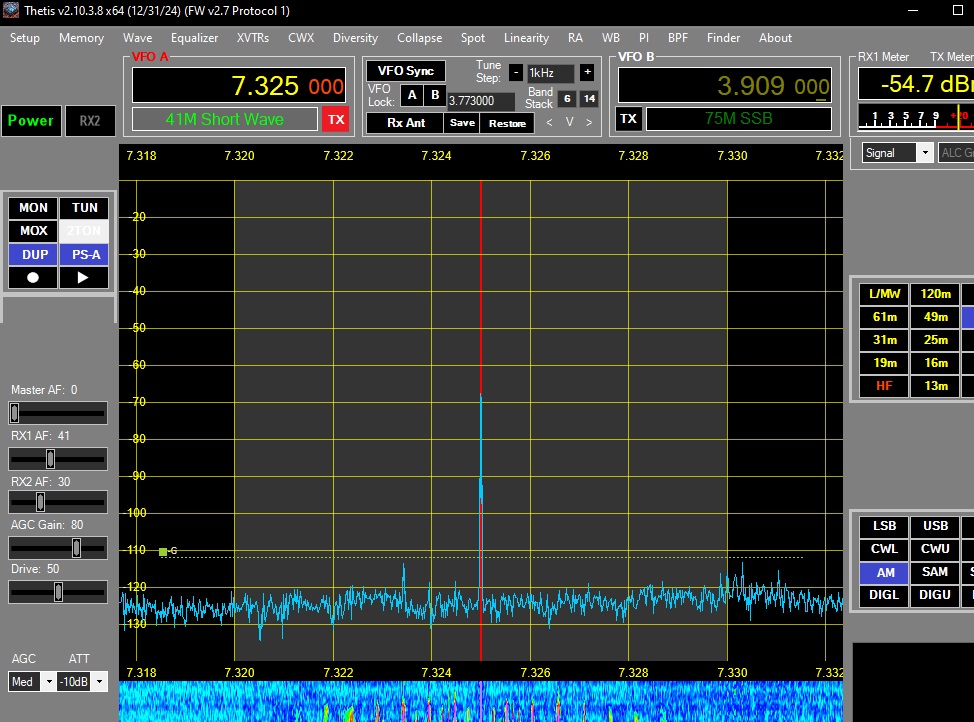Increase tune step with plus button
This screenshot has width=974, height=722.
pos(587,72)
